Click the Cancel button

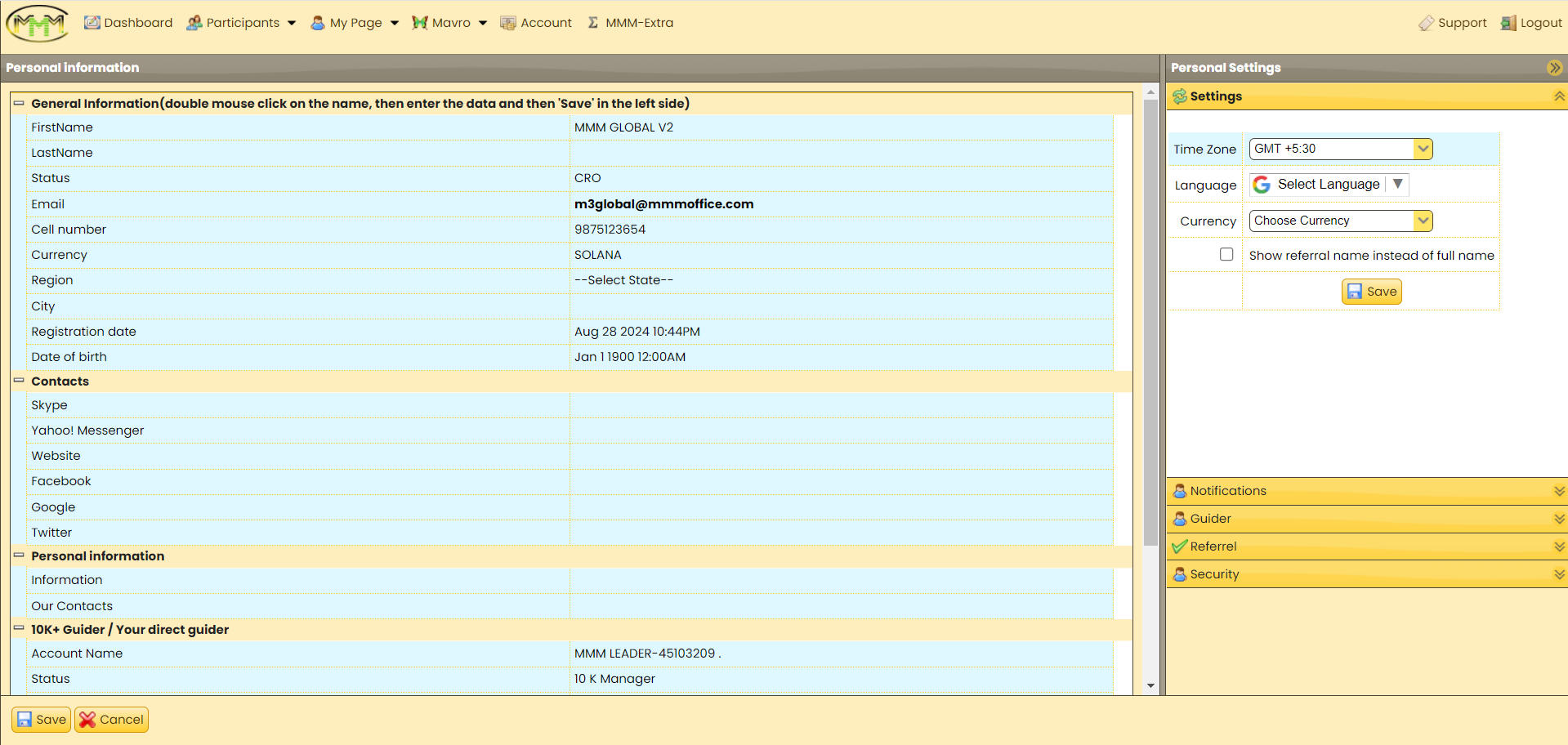pyautogui.click(x=112, y=720)
